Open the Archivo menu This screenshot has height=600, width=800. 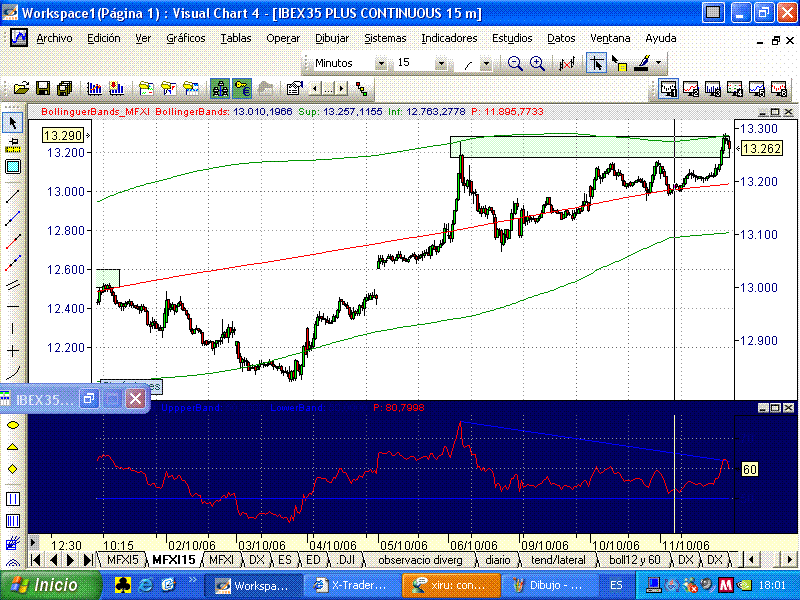click(54, 38)
